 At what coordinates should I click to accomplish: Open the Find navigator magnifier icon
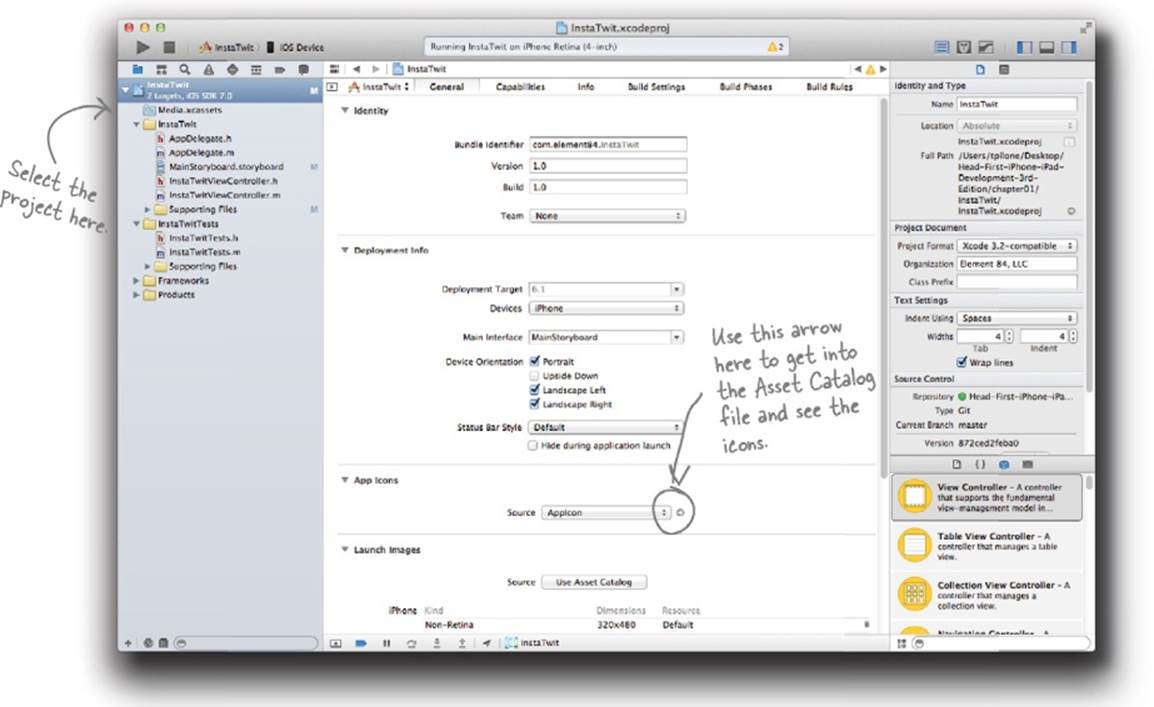tap(185, 69)
